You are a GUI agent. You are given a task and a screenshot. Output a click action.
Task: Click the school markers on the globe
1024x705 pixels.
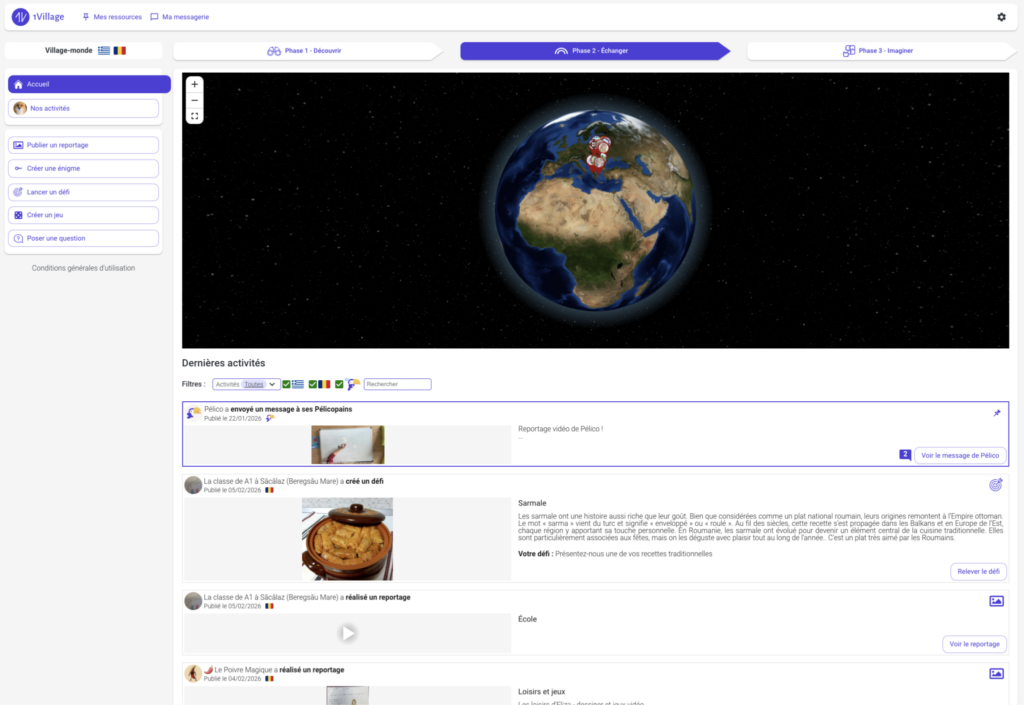point(598,153)
